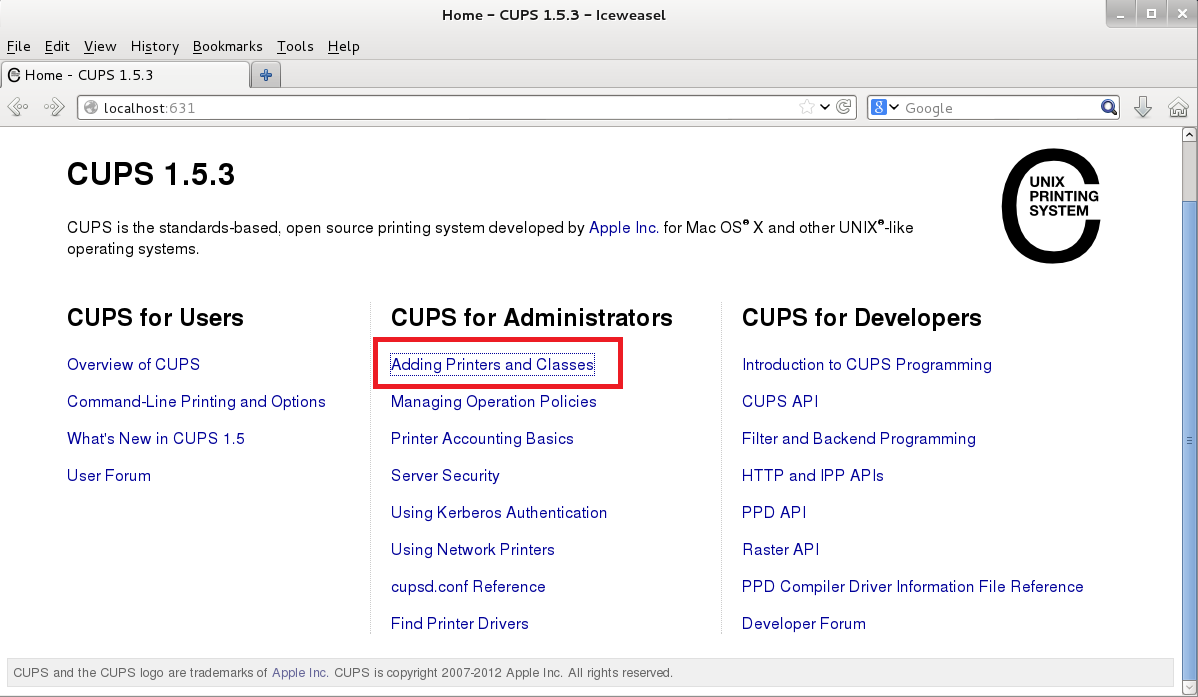1198x697 pixels.
Task: Open Find Printer Drivers link
Action: point(459,624)
